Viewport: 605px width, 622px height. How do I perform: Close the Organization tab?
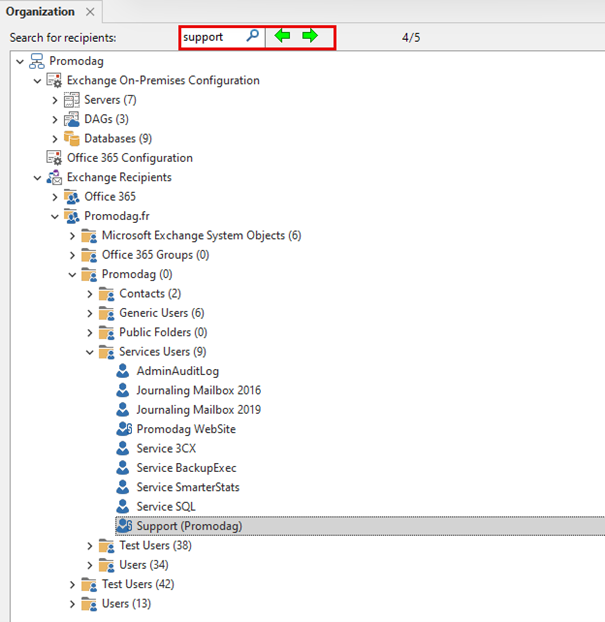[90, 12]
